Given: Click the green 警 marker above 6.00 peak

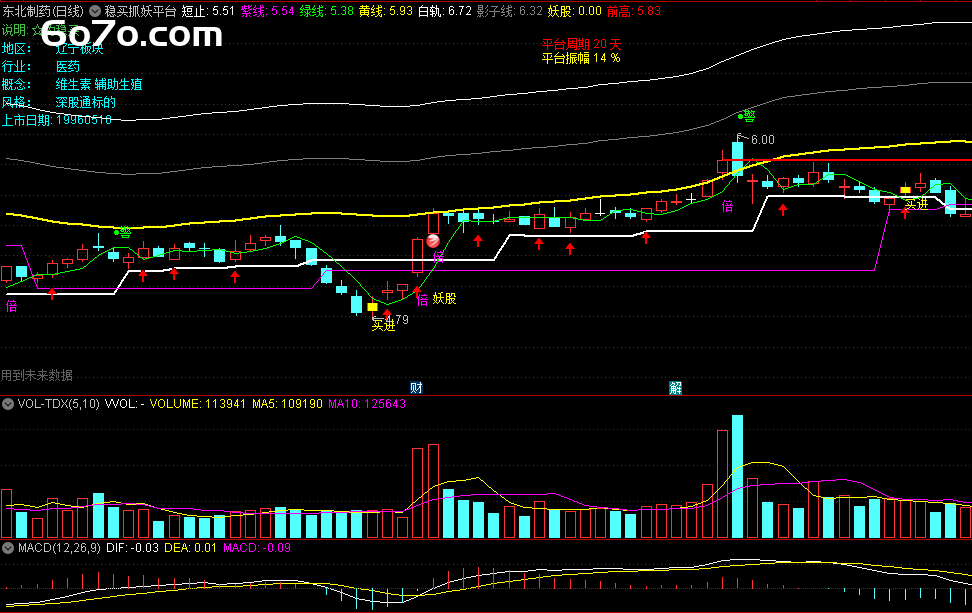Looking at the screenshot, I should point(749,116).
